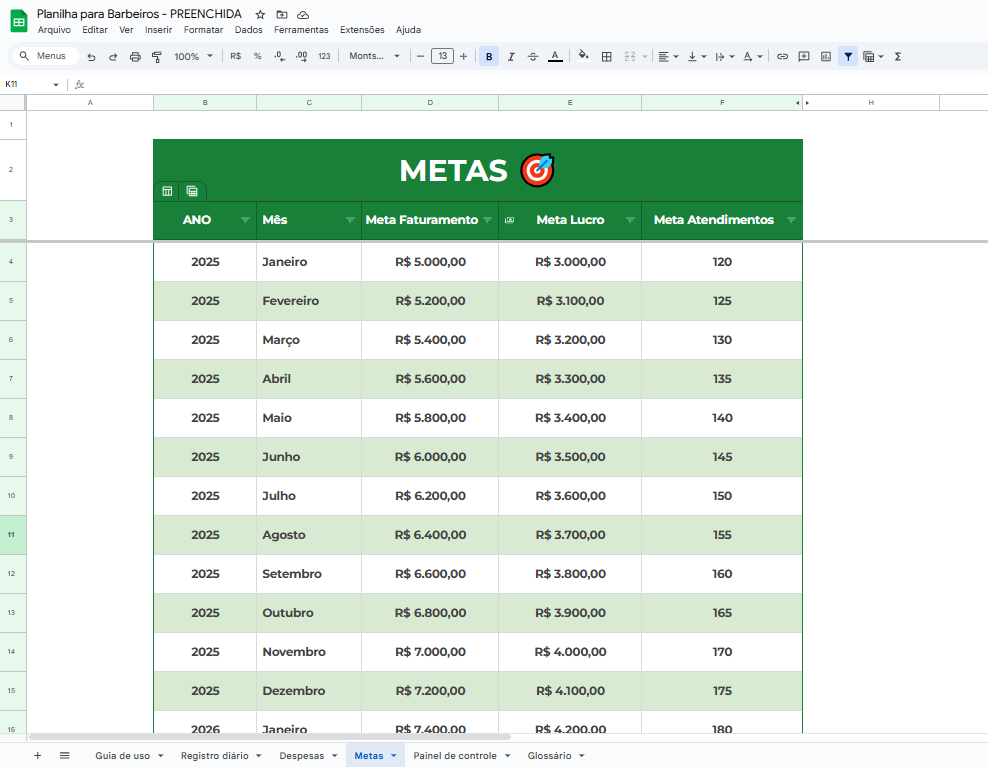The height and width of the screenshot is (767, 988).
Task: Increase font size with plus button
Action: coord(463,57)
